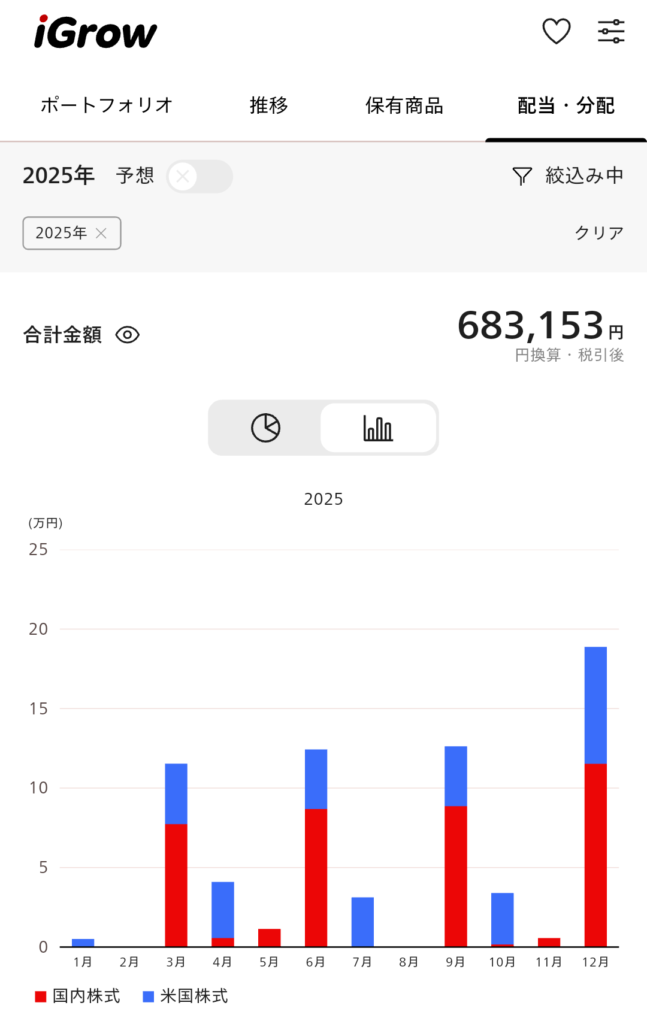The width and height of the screenshot is (647, 1024).
Task: Toggle 国内株式 red legend swatch
Action: point(41,996)
